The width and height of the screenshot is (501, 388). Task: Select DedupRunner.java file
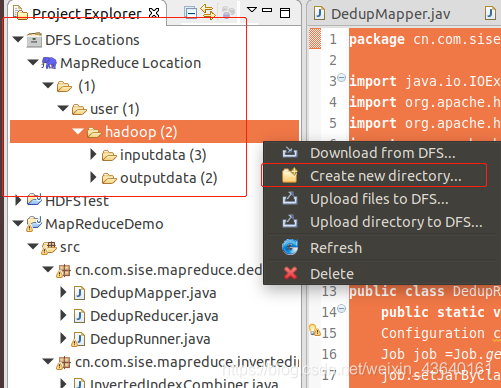point(150,339)
